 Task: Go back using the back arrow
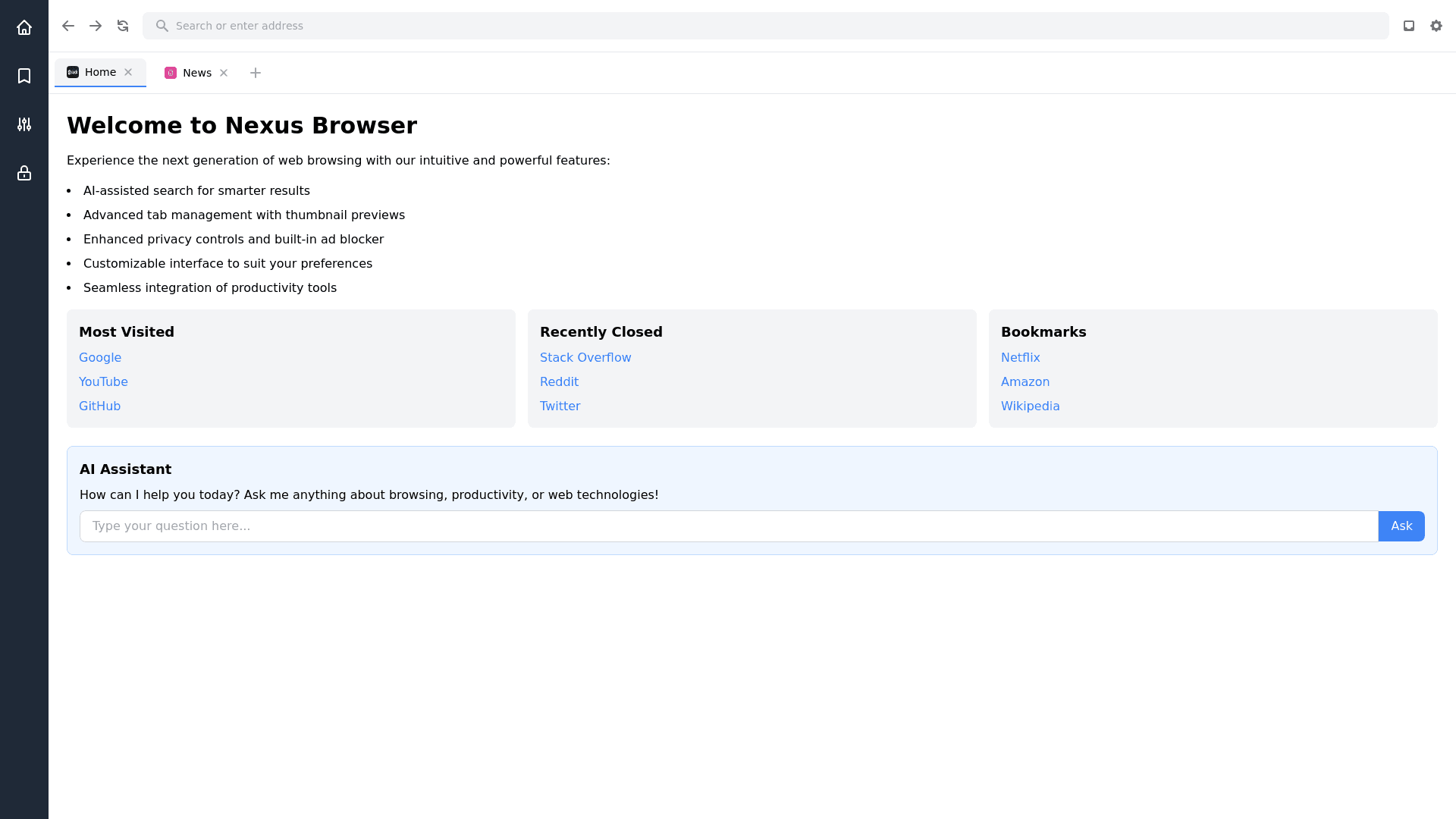[x=68, y=26]
